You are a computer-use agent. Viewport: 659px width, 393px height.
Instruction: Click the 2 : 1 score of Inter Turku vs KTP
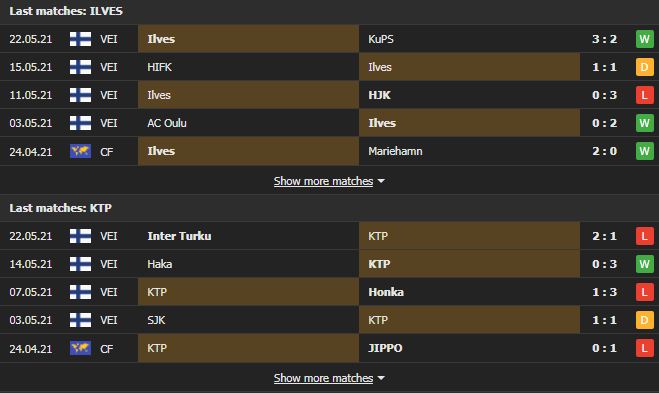click(x=604, y=236)
